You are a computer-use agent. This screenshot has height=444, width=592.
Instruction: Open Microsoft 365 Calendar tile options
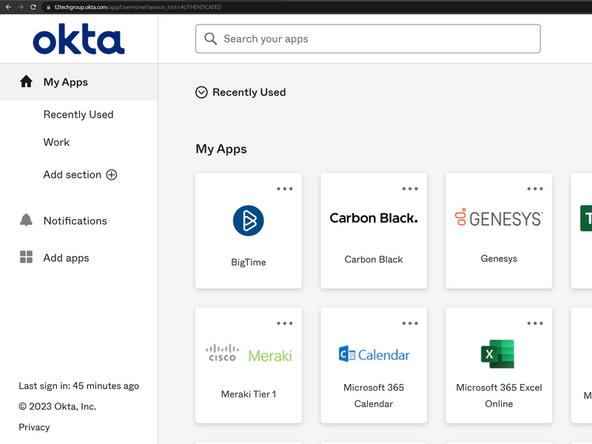(x=410, y=323)
